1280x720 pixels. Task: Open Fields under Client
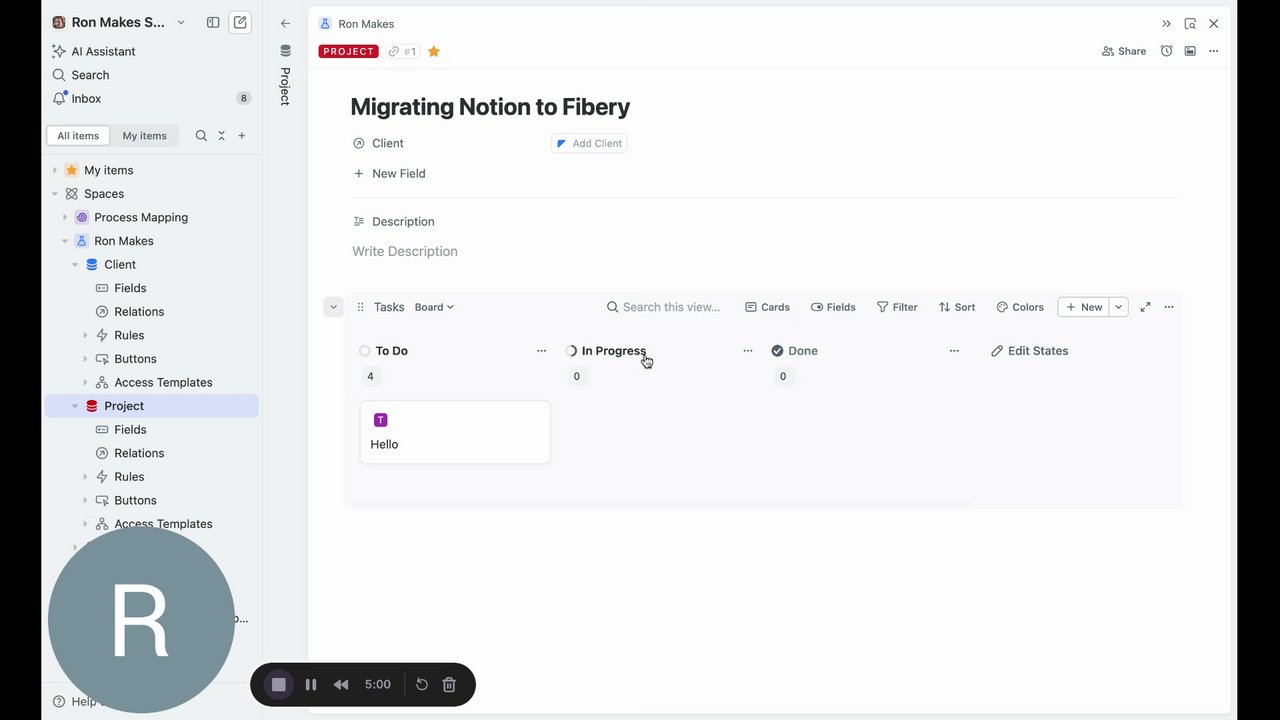(x=130, y=288)
